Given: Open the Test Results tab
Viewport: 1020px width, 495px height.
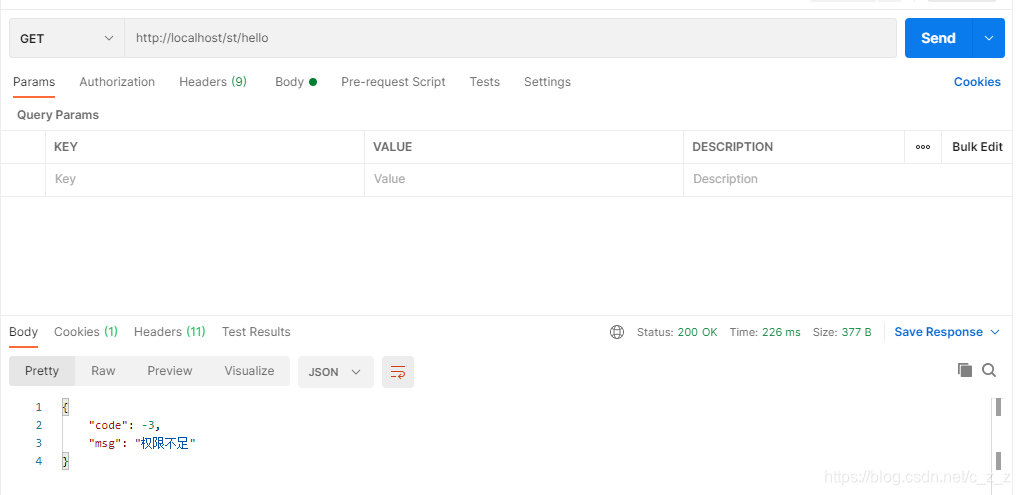Looking at the screenshot, I should 256,332.
